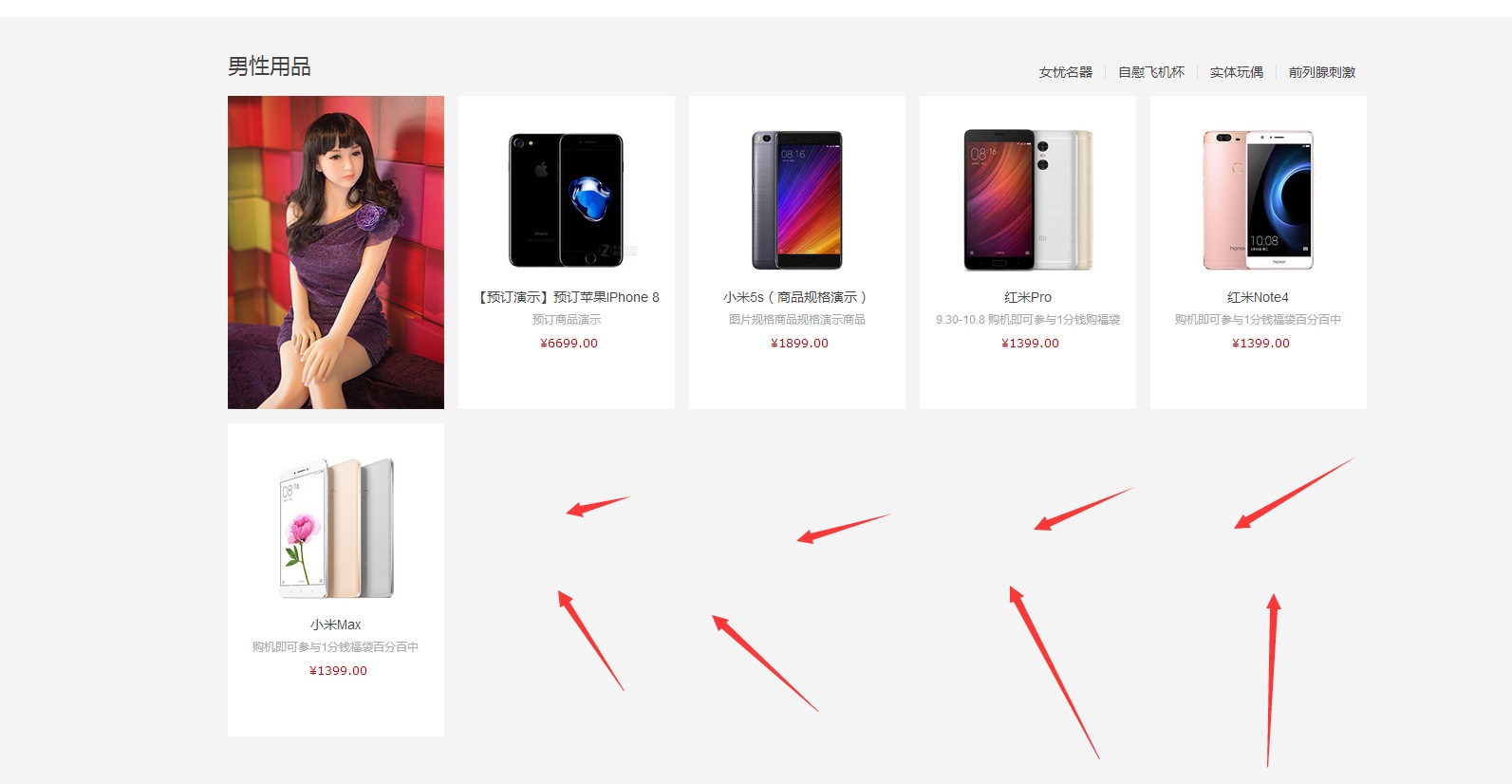Click the pink 红米Note4 product image
1512x784 pixels.
1259,200
